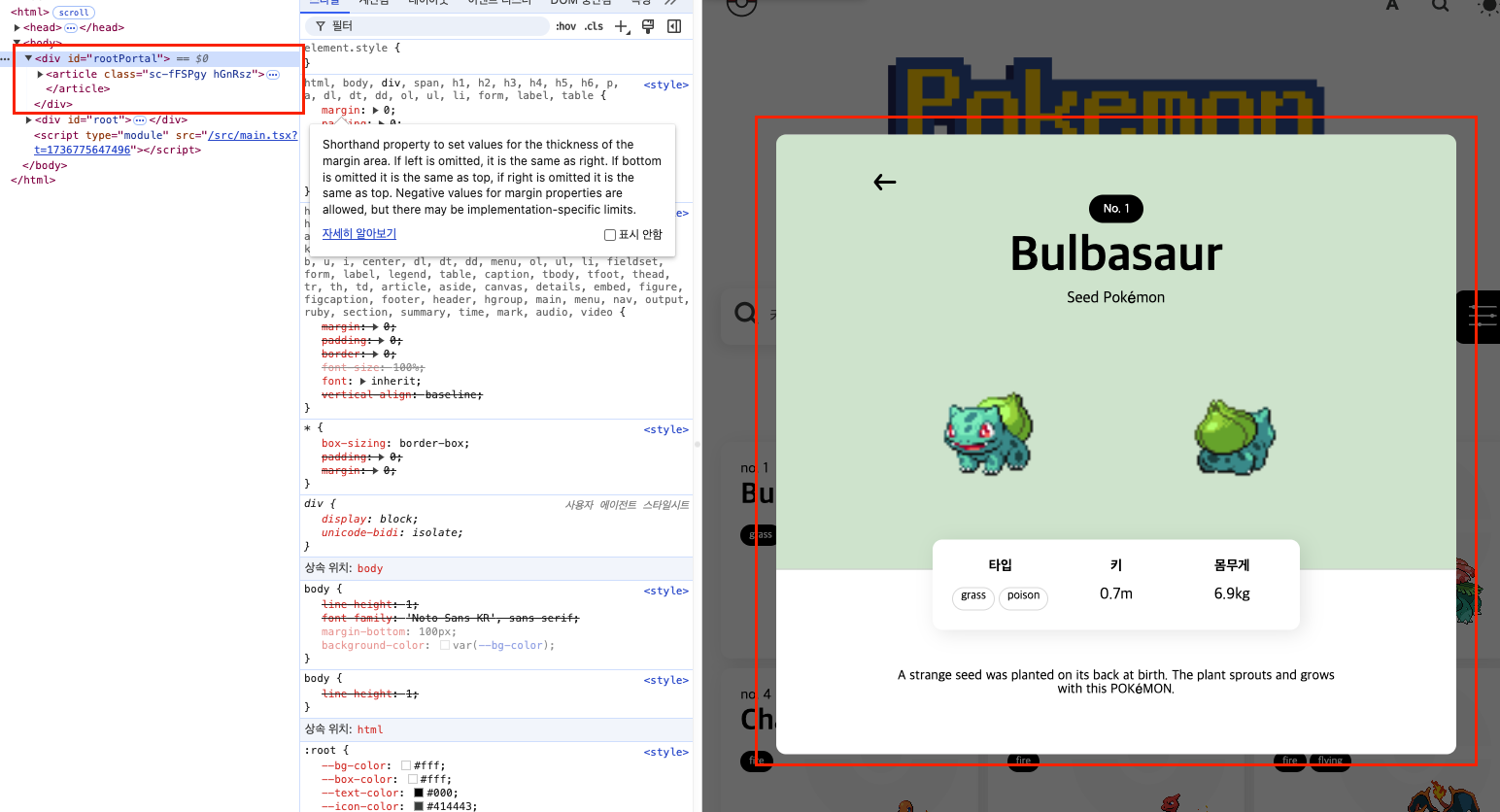Viewport: 1500px width, 812px height.
Task: Expand the article sc-fFSPgy node
Action: point(40,74)
